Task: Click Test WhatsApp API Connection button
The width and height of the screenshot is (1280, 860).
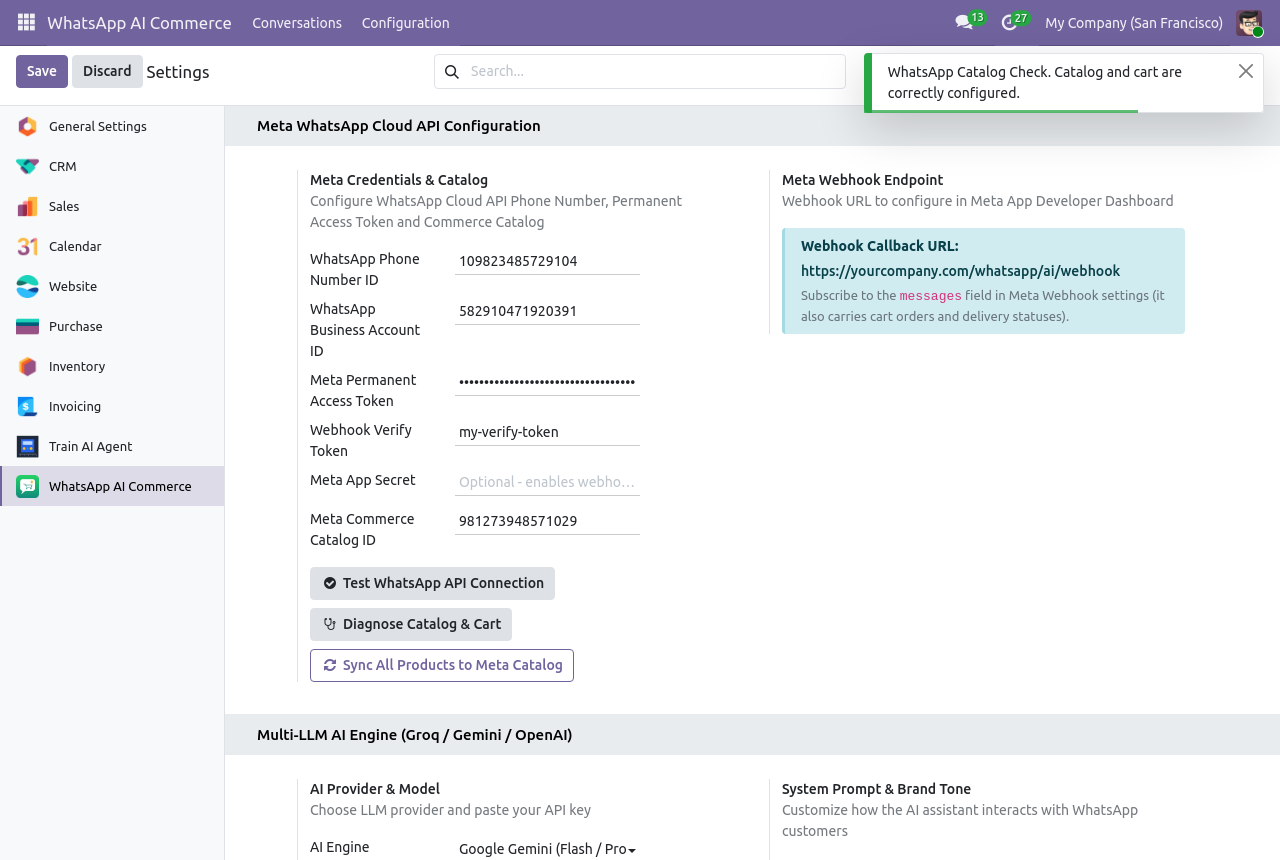Action: click(x=432, y=583)
